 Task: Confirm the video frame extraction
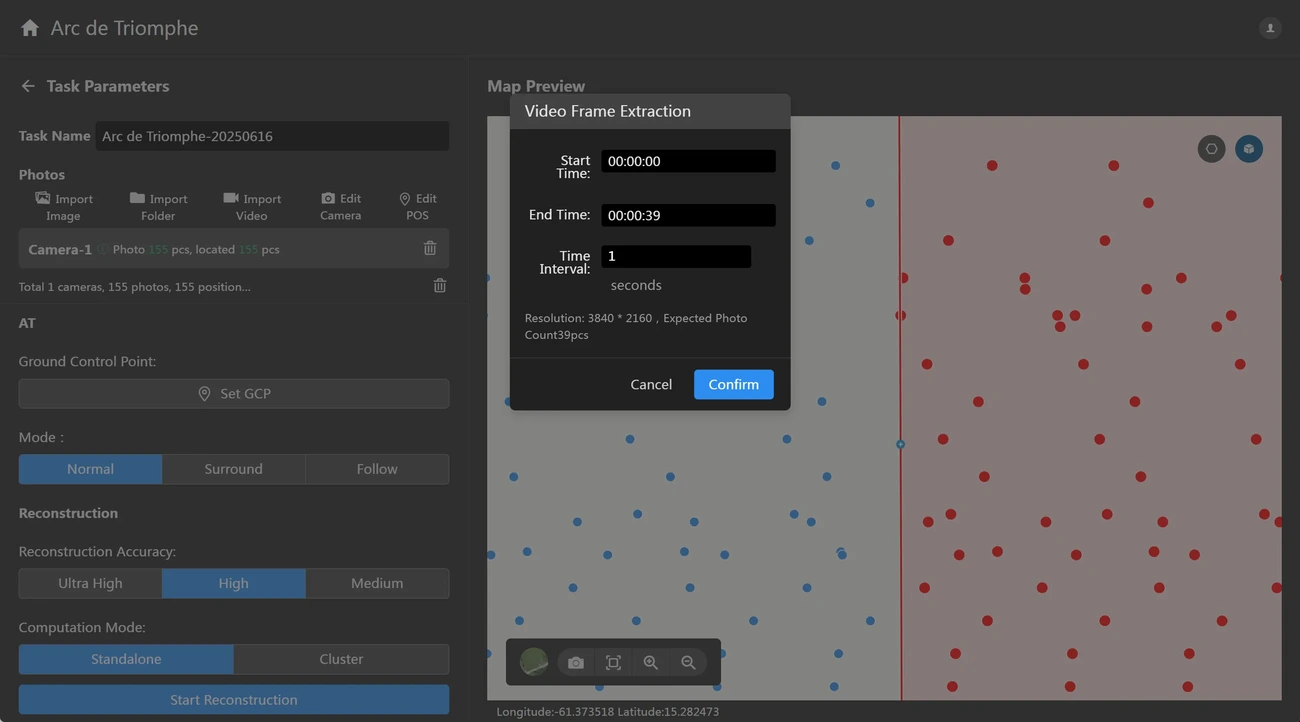coord(733,384)
